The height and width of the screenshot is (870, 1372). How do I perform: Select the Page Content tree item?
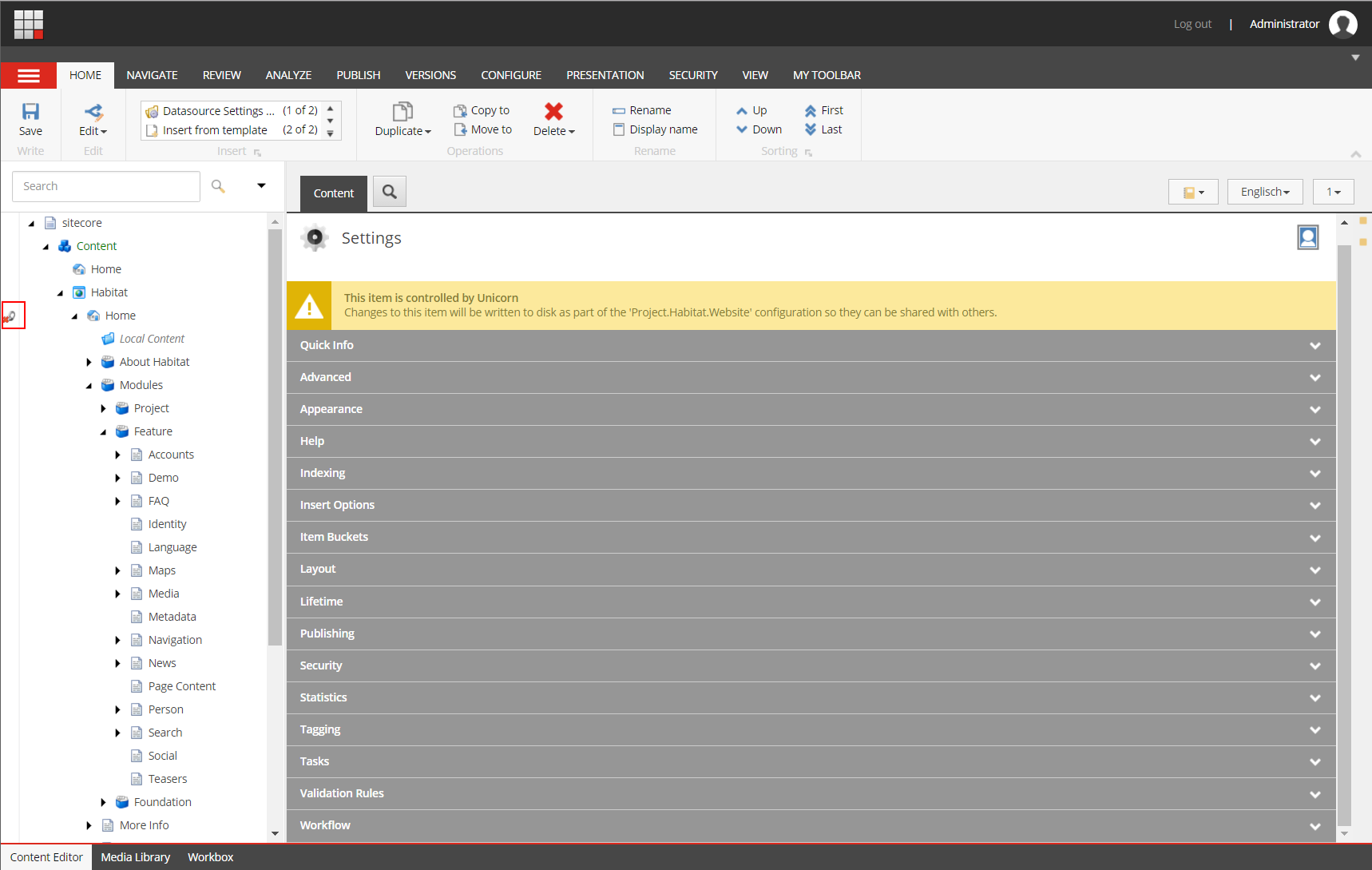pos(181,686)
